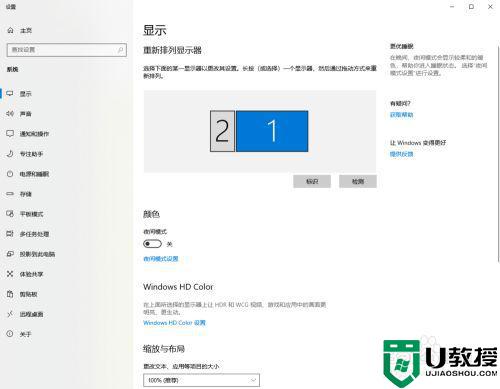The image size is (500, 389).
Task: Select display 2 gray monitor box
Action: (x=222, y=131)
